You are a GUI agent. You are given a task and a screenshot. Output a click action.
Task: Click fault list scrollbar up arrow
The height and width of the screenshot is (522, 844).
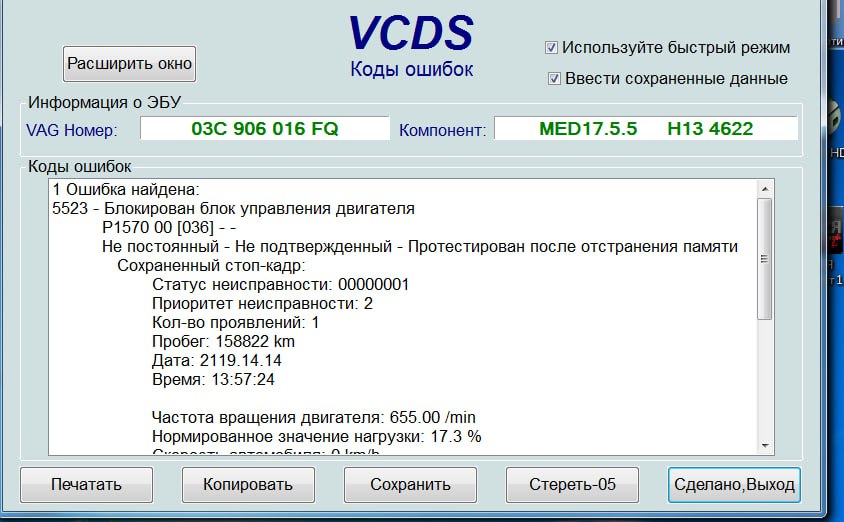click(765, 189)
